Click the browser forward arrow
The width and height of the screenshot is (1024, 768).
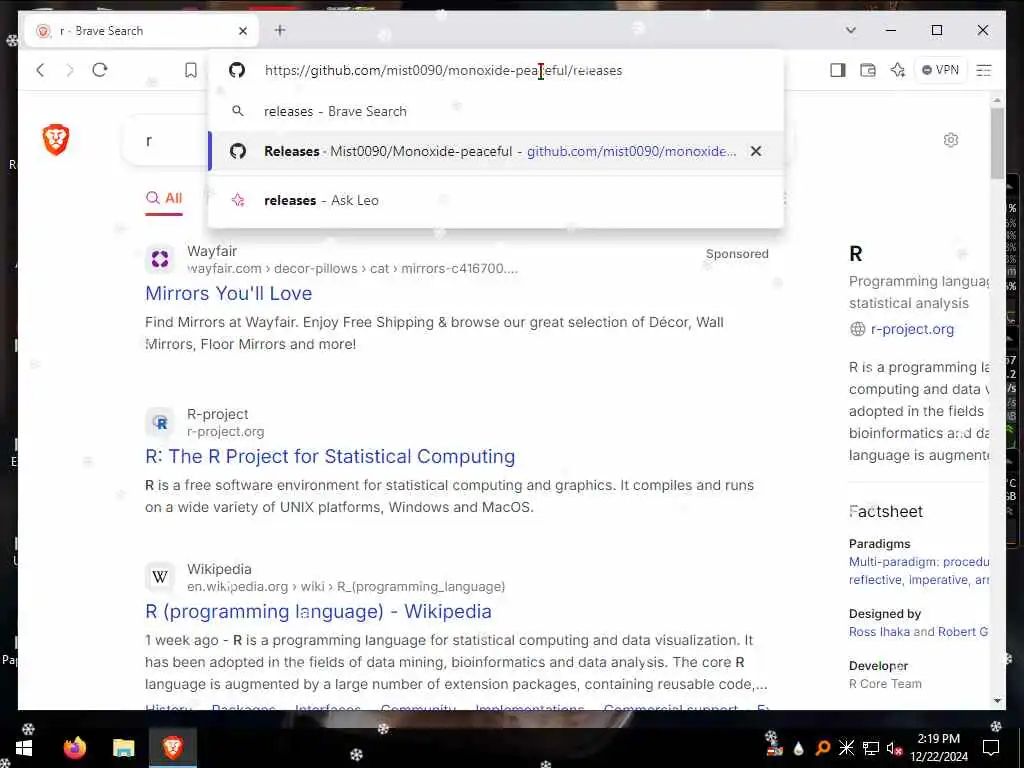tap(70, 70)
